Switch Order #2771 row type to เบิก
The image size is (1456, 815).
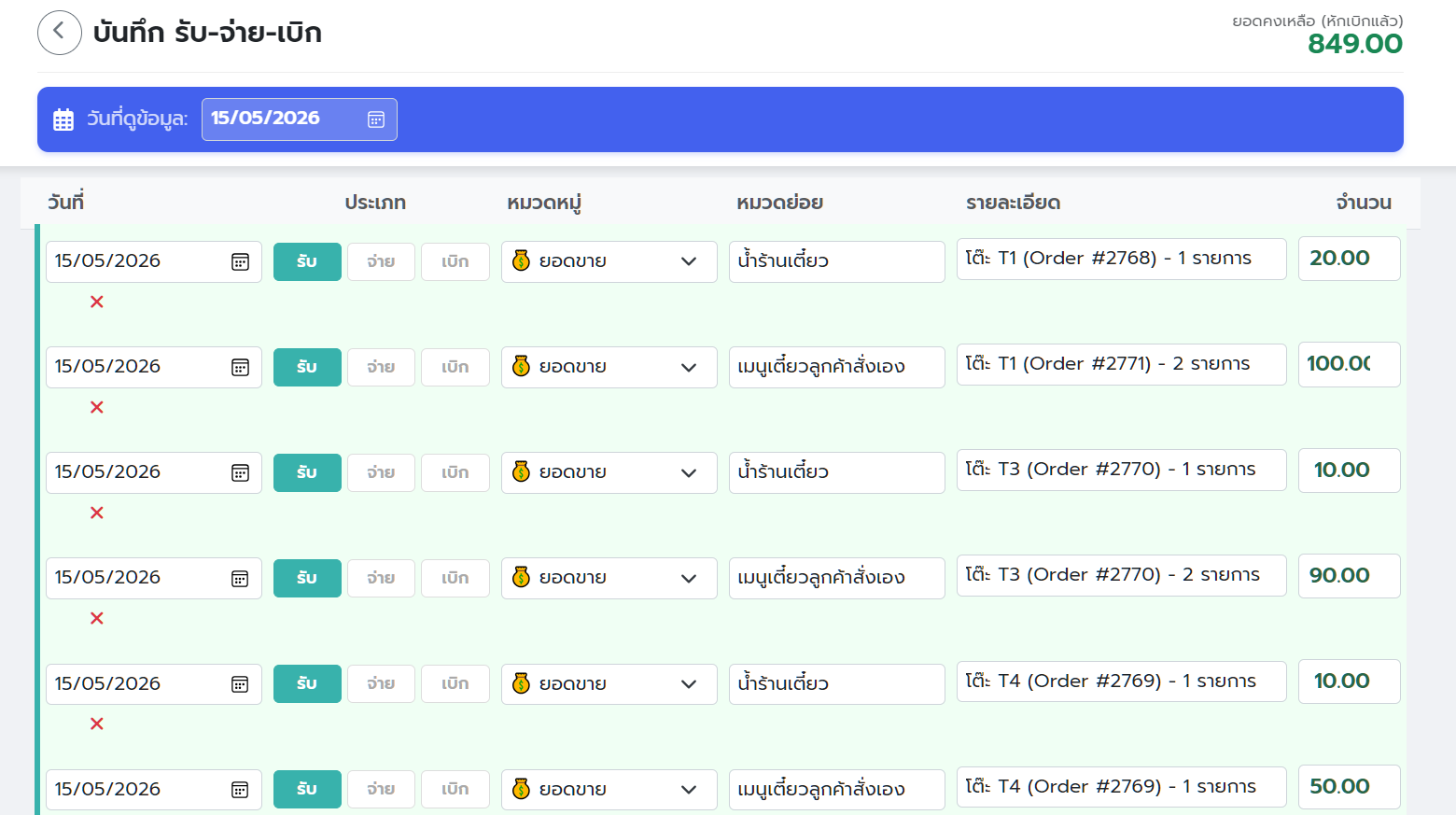(455, 367)
